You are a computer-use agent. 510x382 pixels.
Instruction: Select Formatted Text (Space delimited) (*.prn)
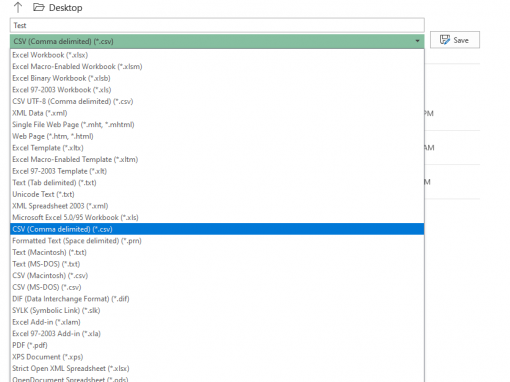(217, 241)
